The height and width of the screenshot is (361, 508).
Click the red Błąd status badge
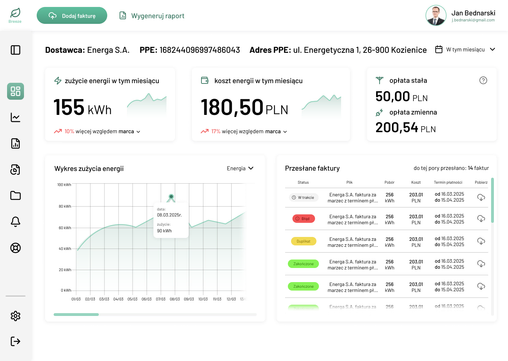[303, 219]
